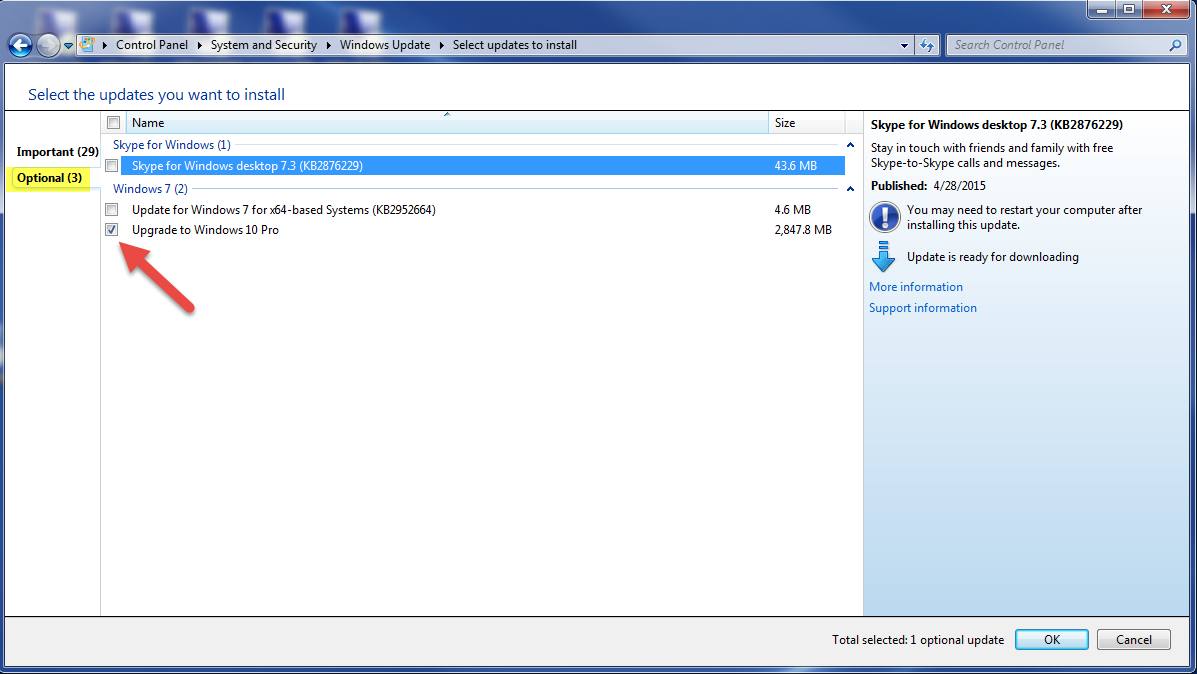Click the restart warning exclamation icon

click(885, 218)
